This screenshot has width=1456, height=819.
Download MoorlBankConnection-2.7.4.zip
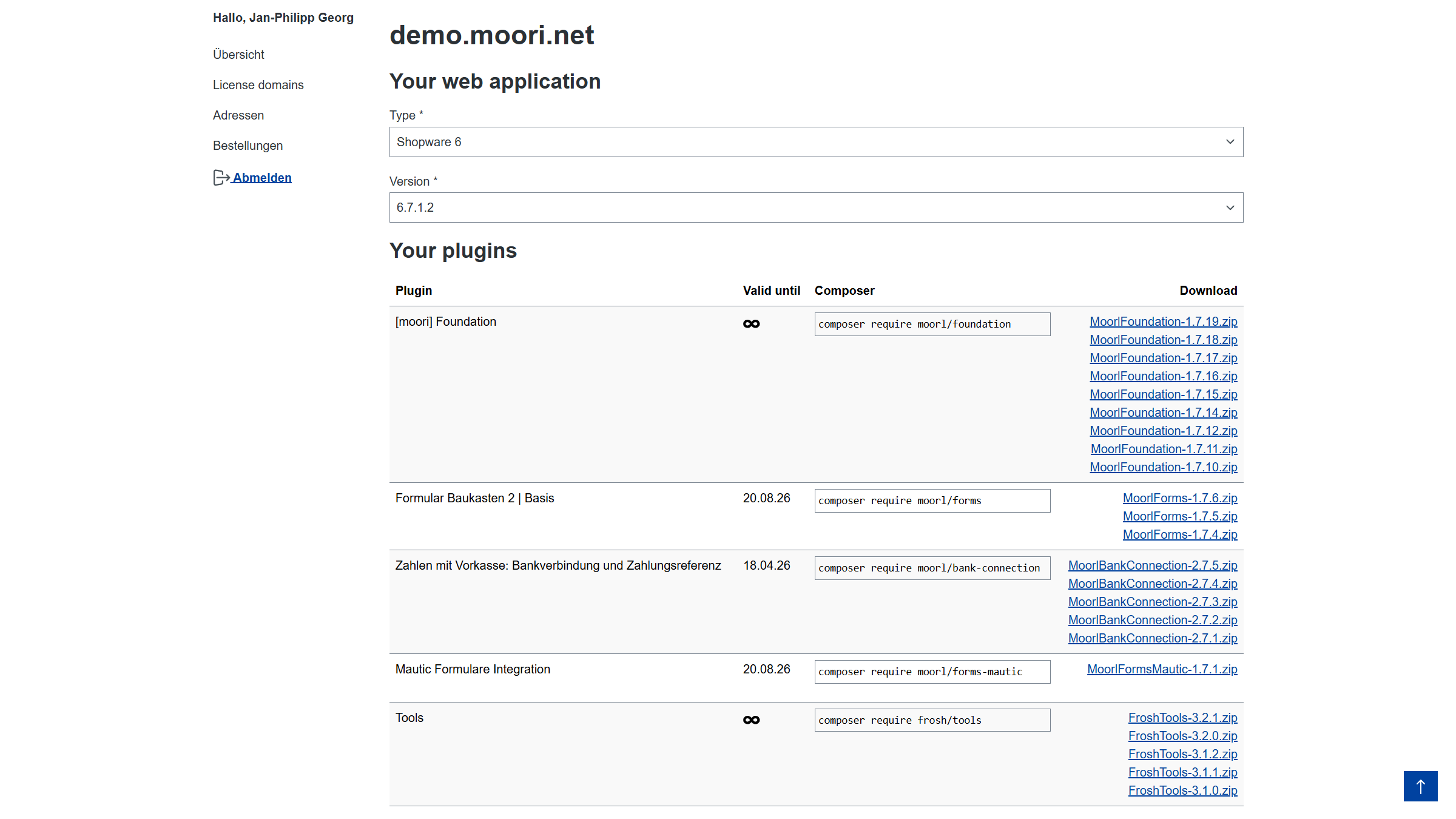[1153, 584]
